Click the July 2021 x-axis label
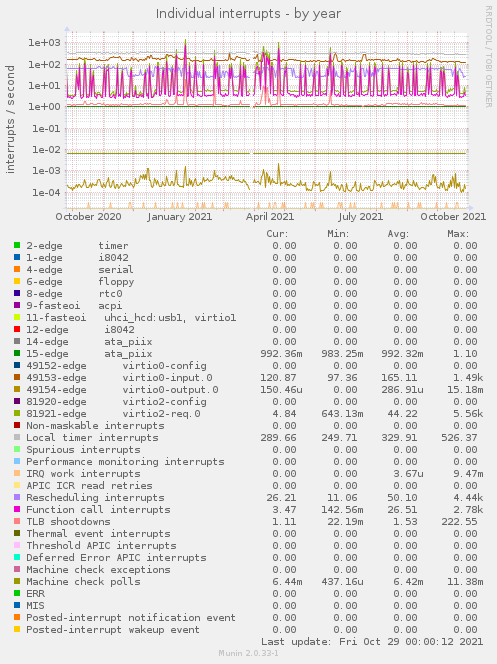The height and width of the screenshot is (664, 497). 360,217
